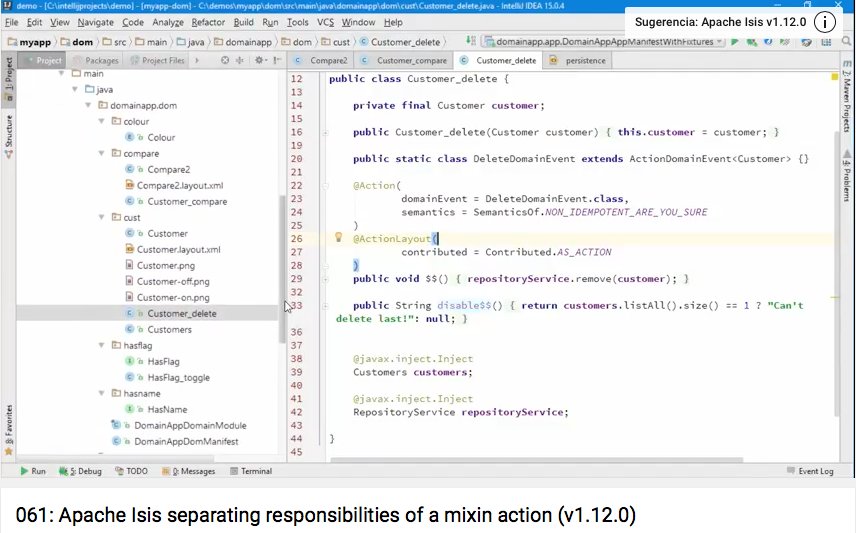This screenshot has width=856, height=533.
Task: Open the Run tool window button
Action: (33, 471)
